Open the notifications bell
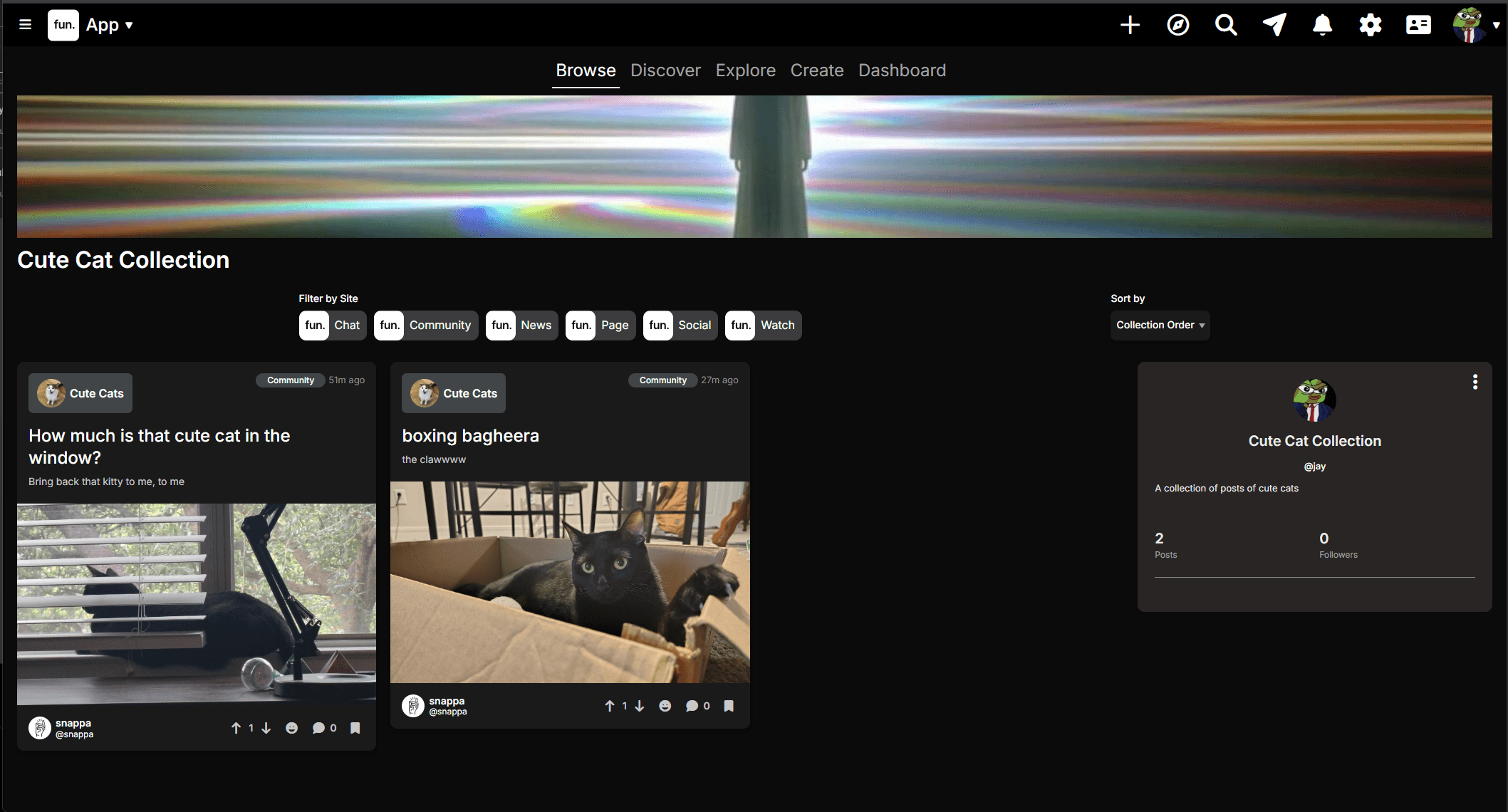The image size is (1508, 812). (x=1322, y=25)
